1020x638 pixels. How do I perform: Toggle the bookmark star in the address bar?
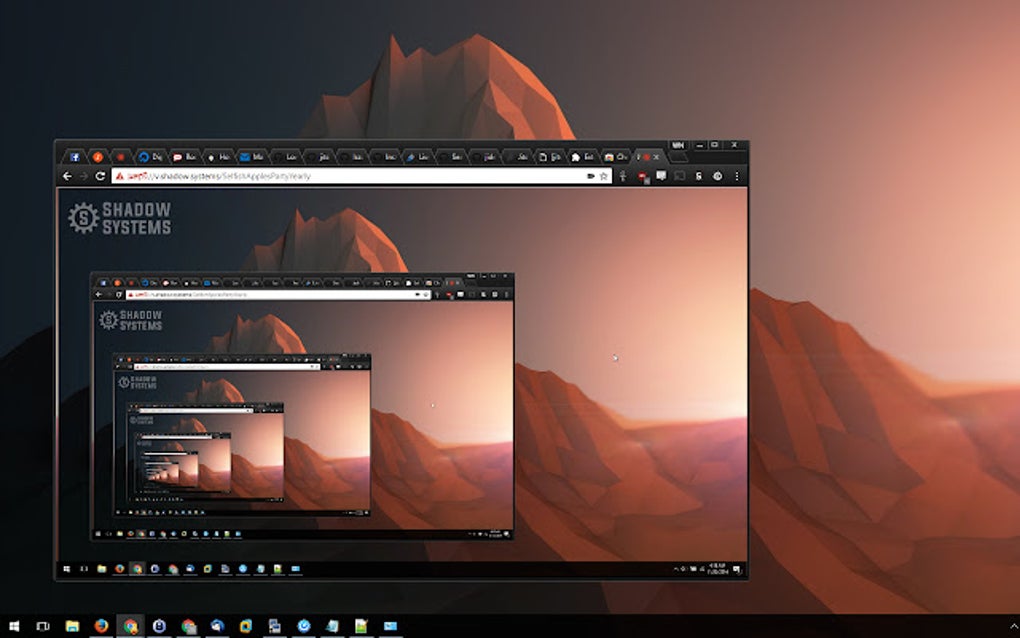603,176
